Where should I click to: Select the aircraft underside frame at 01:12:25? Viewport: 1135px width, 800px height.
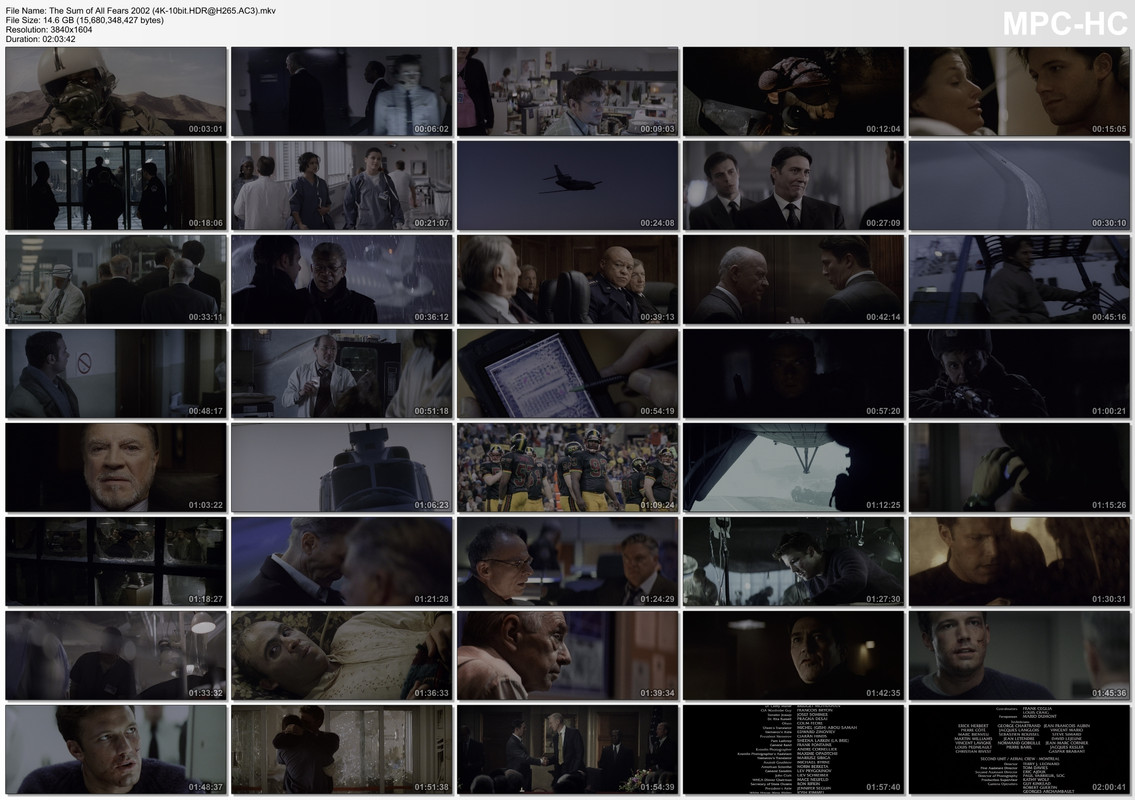coord(793,468)
